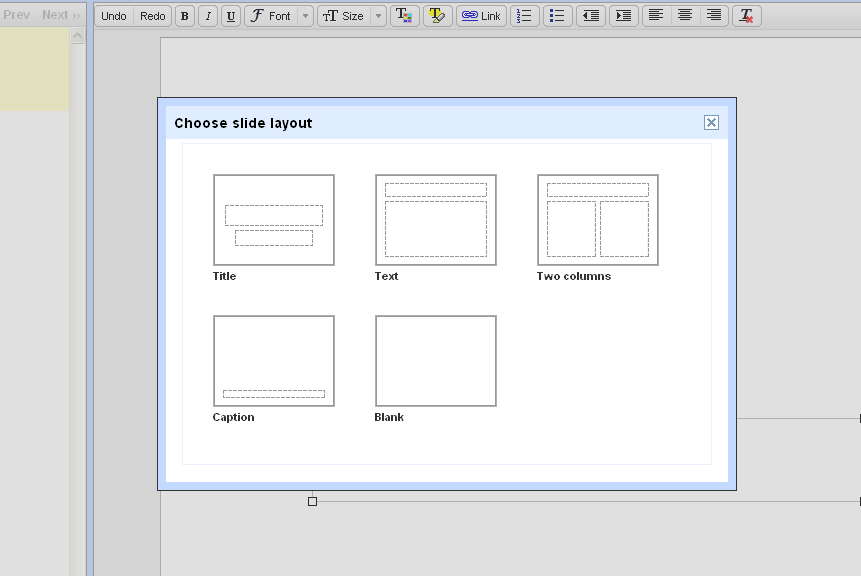The height and width of the screenshot is (576, 861).
Task: Click the 'Text' layout label
Action: (386, 276)
